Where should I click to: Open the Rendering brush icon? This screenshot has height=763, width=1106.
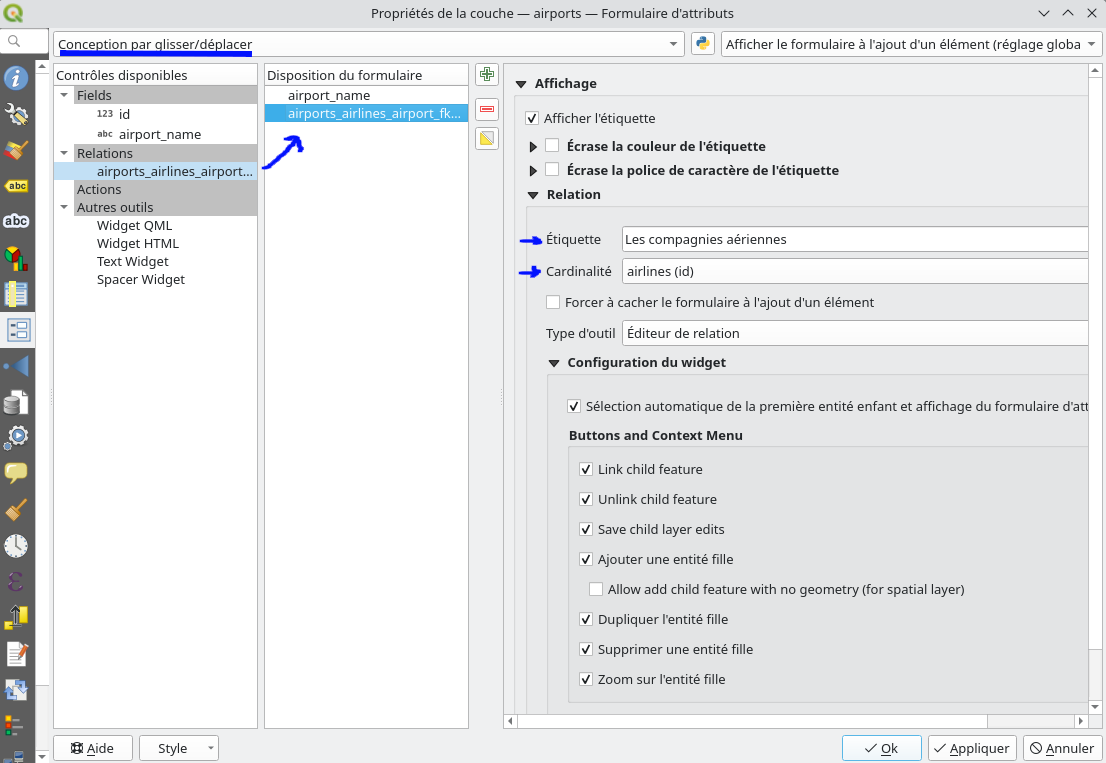coord(16,509)
